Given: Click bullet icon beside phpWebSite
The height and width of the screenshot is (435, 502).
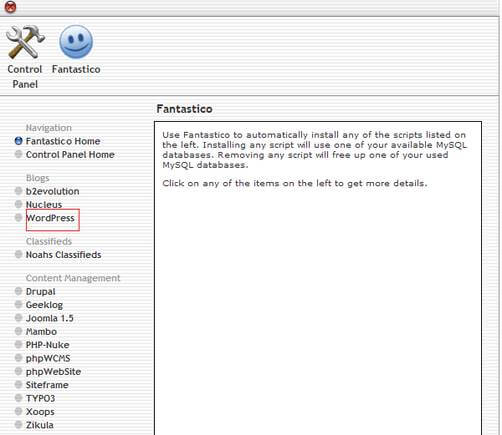Looking at the screenshot, I should tap(19, 371).
